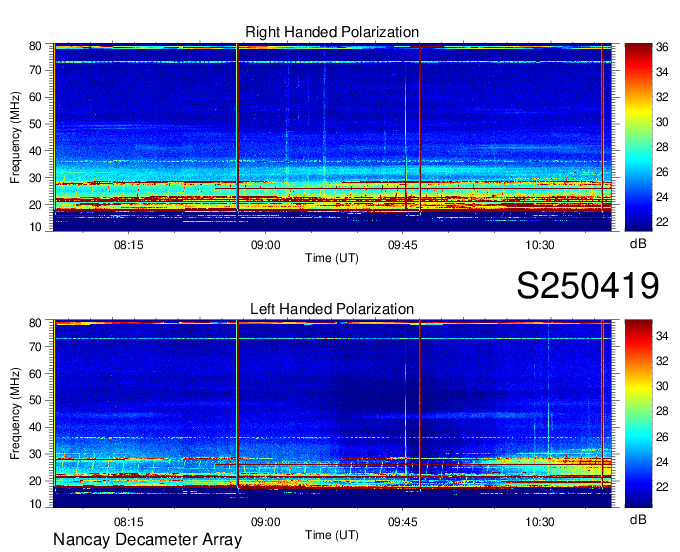The height and width of the screenshot is (552, 680).
Task: Click the top plot's Frequency (MHz) axis label
Action: [15, 137]
